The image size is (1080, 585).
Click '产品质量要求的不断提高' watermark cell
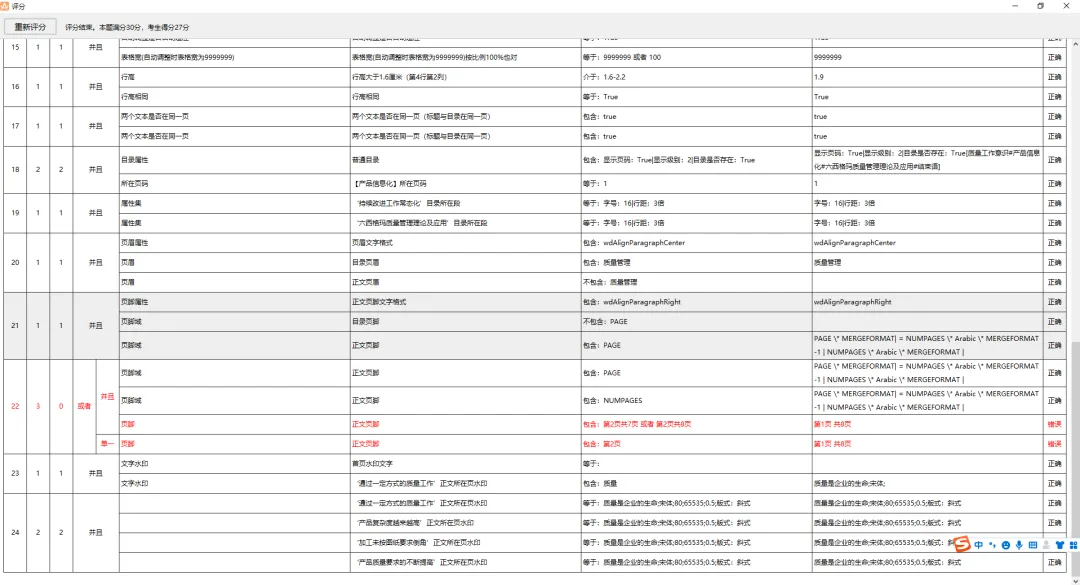[x=465, y=562]
